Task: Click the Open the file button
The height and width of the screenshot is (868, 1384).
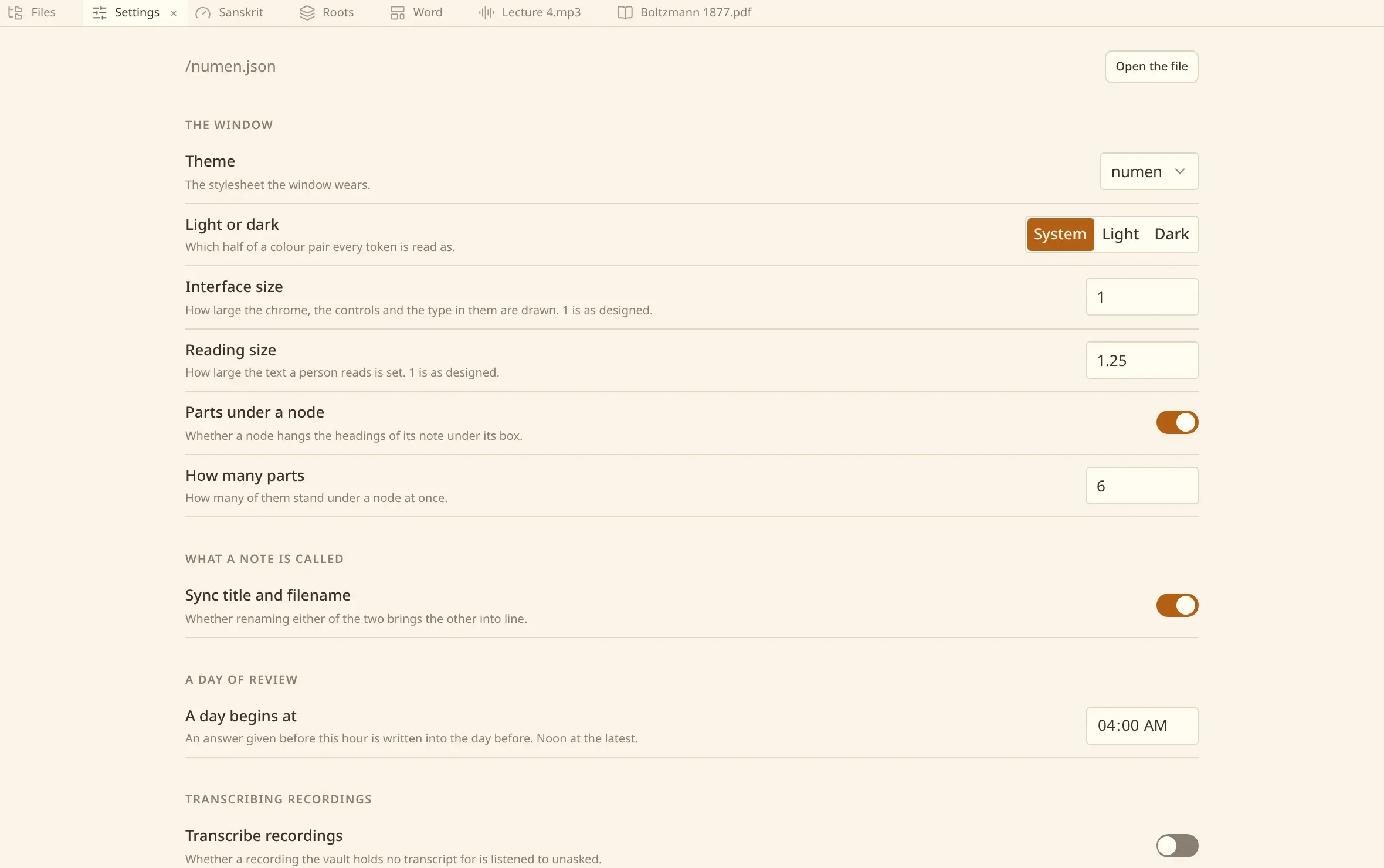Action: click(1151, 67)
